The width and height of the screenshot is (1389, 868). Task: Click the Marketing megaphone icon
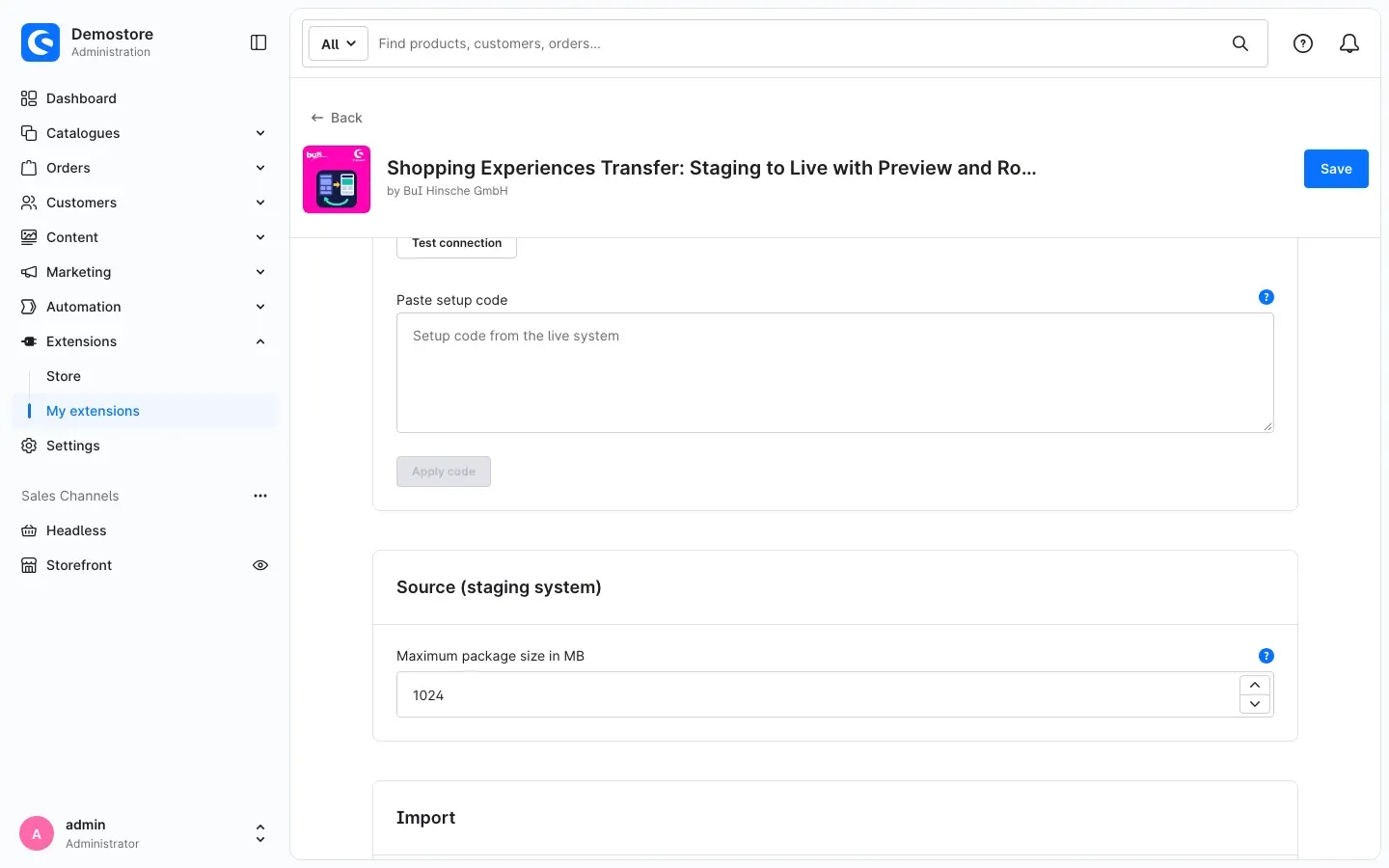(29, 272)
